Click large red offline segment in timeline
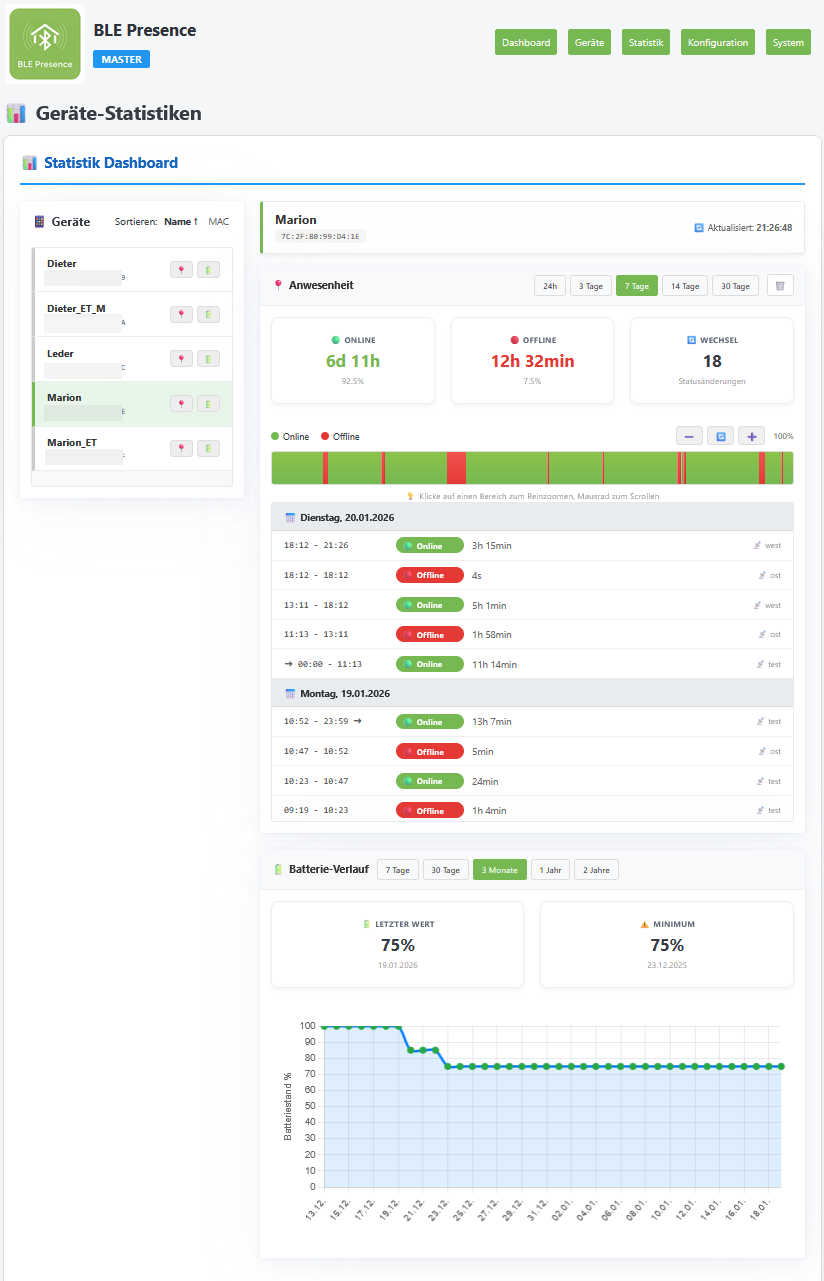 coord(456,468)
